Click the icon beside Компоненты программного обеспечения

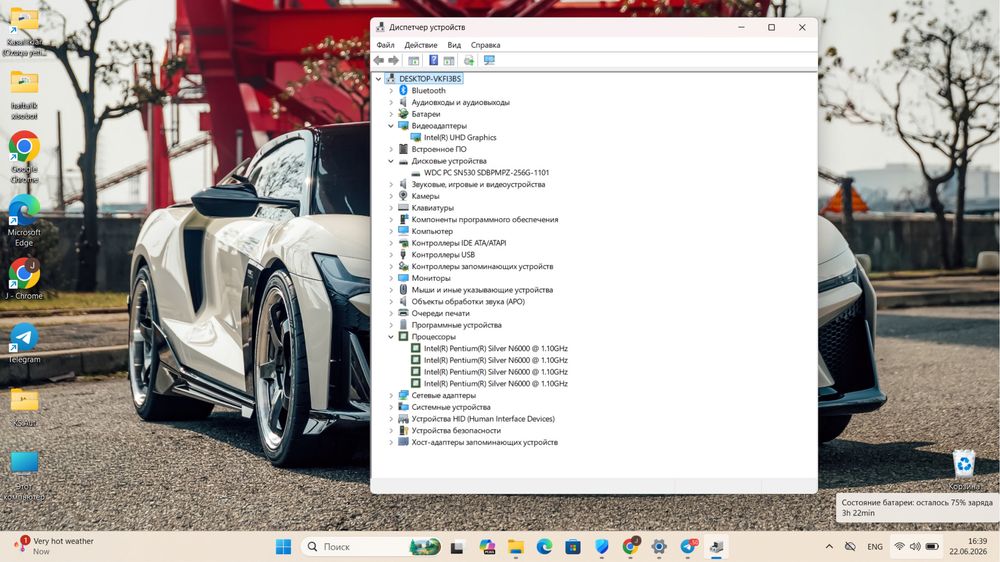point(403,219)
